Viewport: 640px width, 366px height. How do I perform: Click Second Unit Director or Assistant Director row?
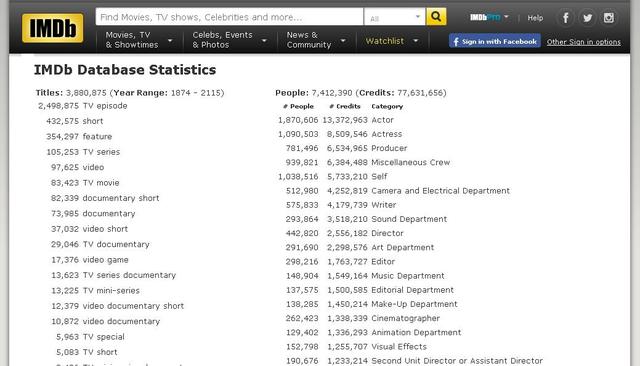coord(414,361)
